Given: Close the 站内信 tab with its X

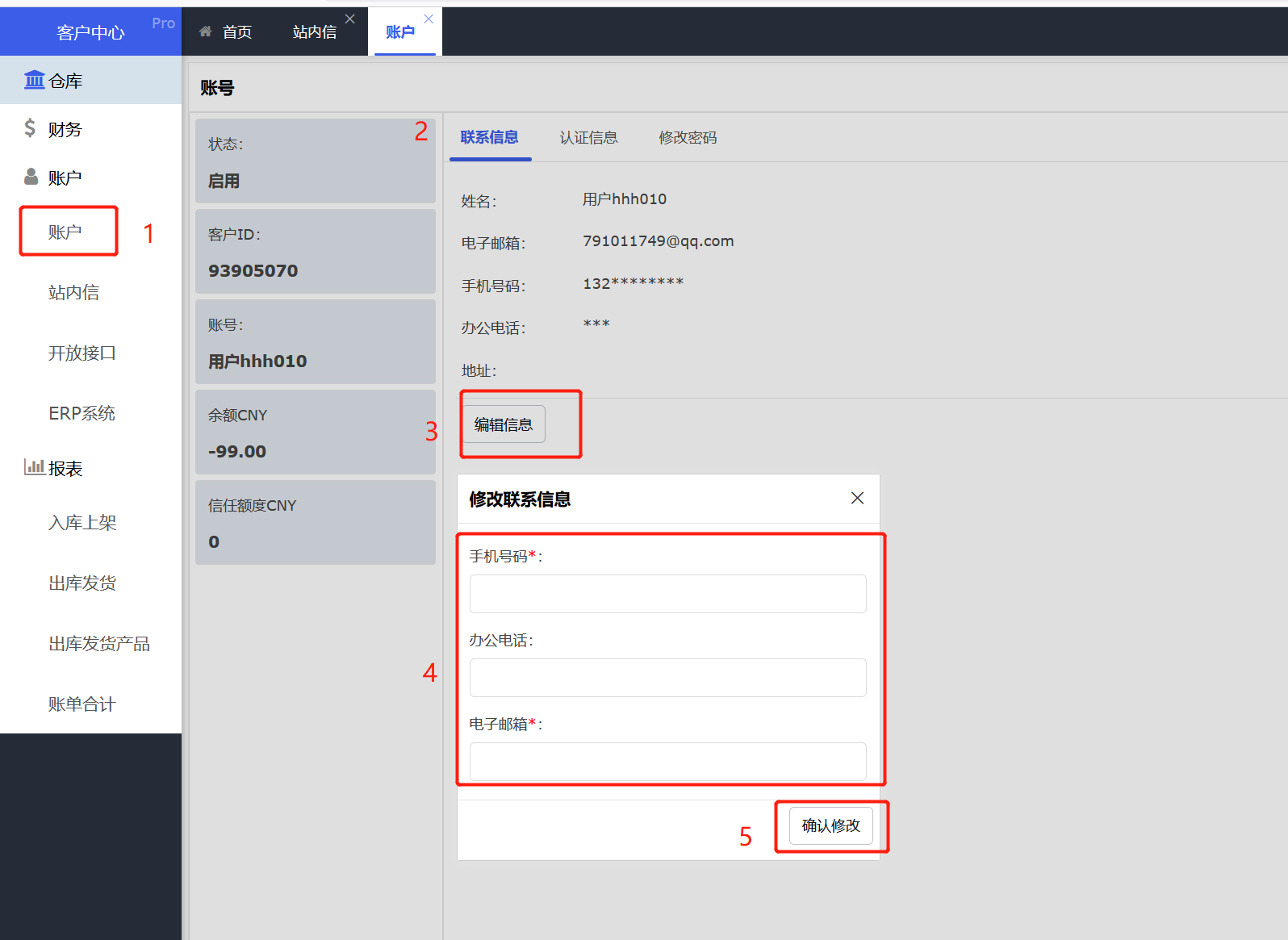Looking at the screenshot, I should click(349, 19).
